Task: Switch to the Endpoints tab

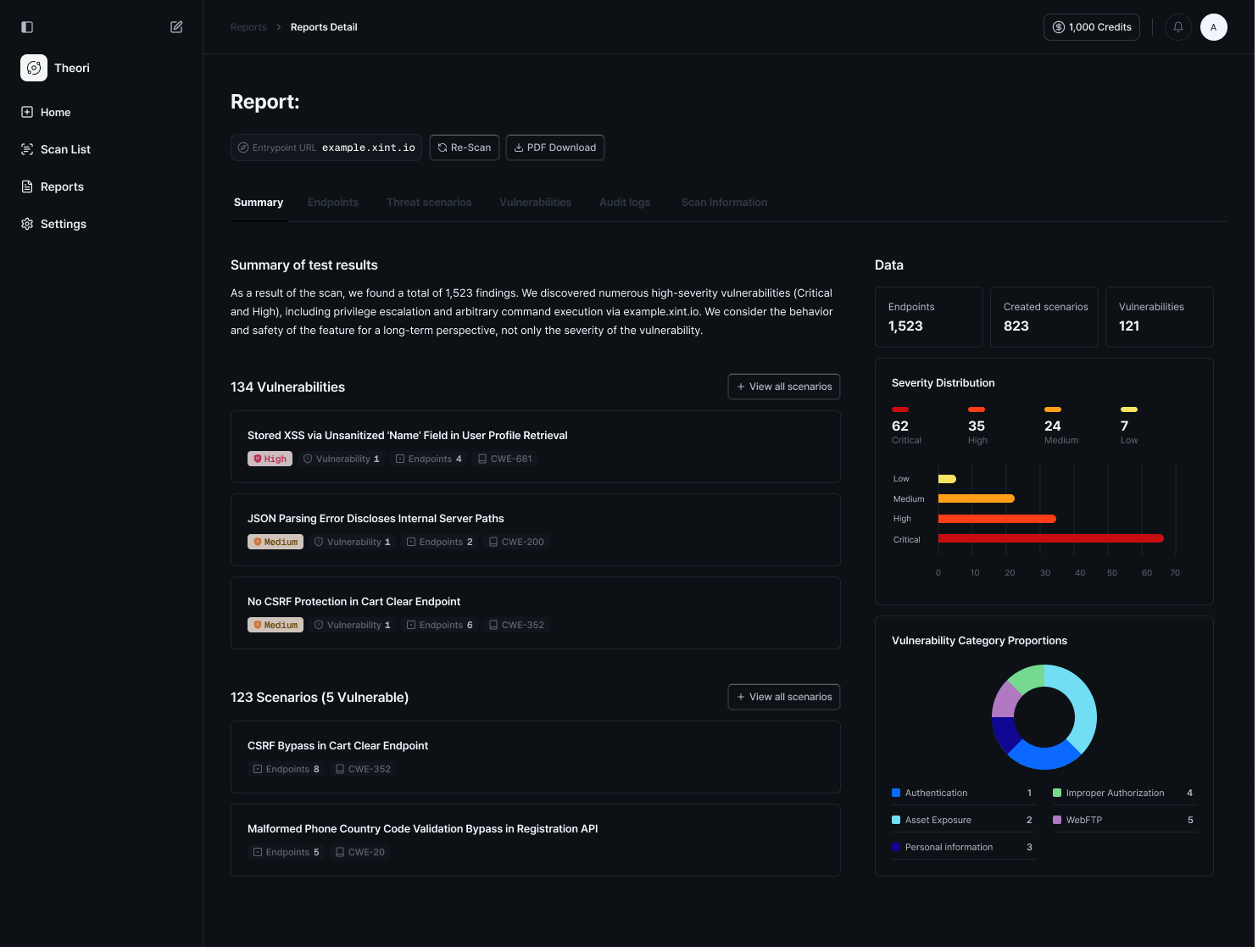Action: click(332, 203)
